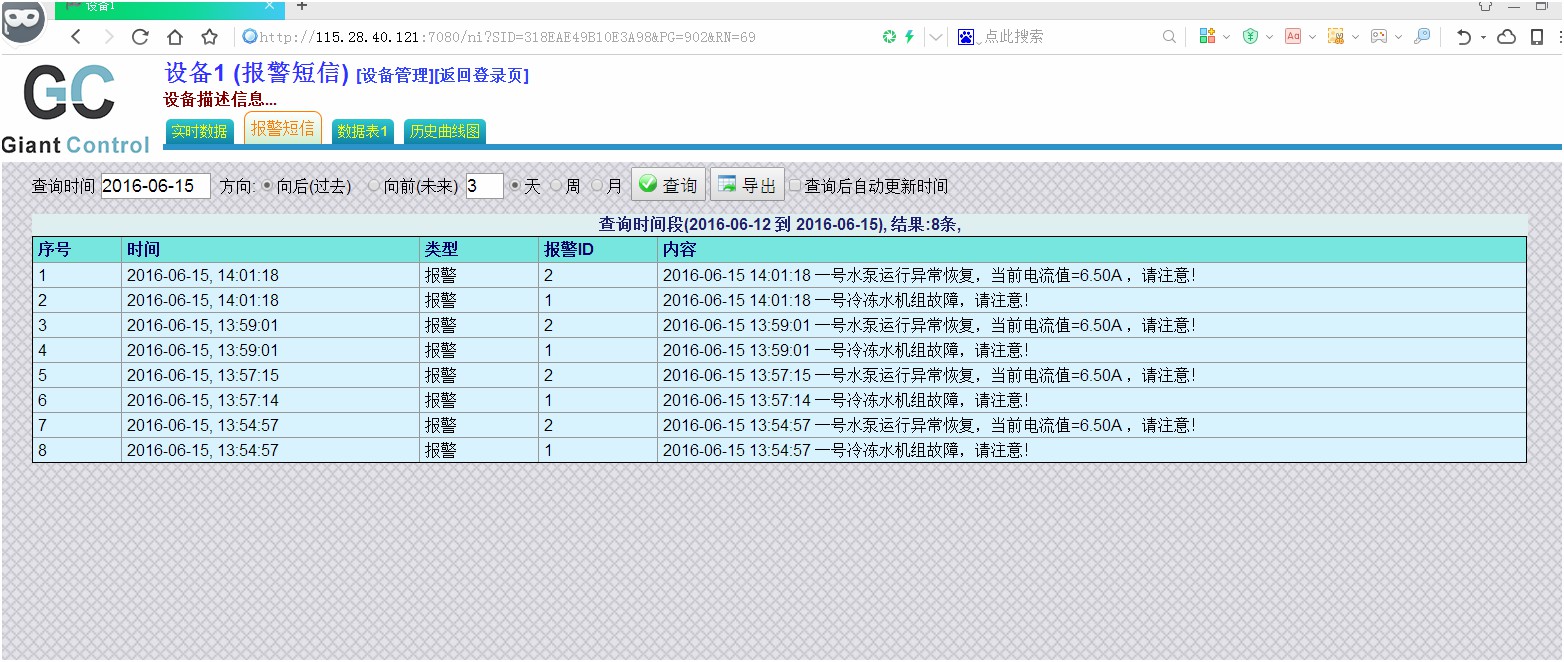Click the 查询 query button

coord(668,185)
